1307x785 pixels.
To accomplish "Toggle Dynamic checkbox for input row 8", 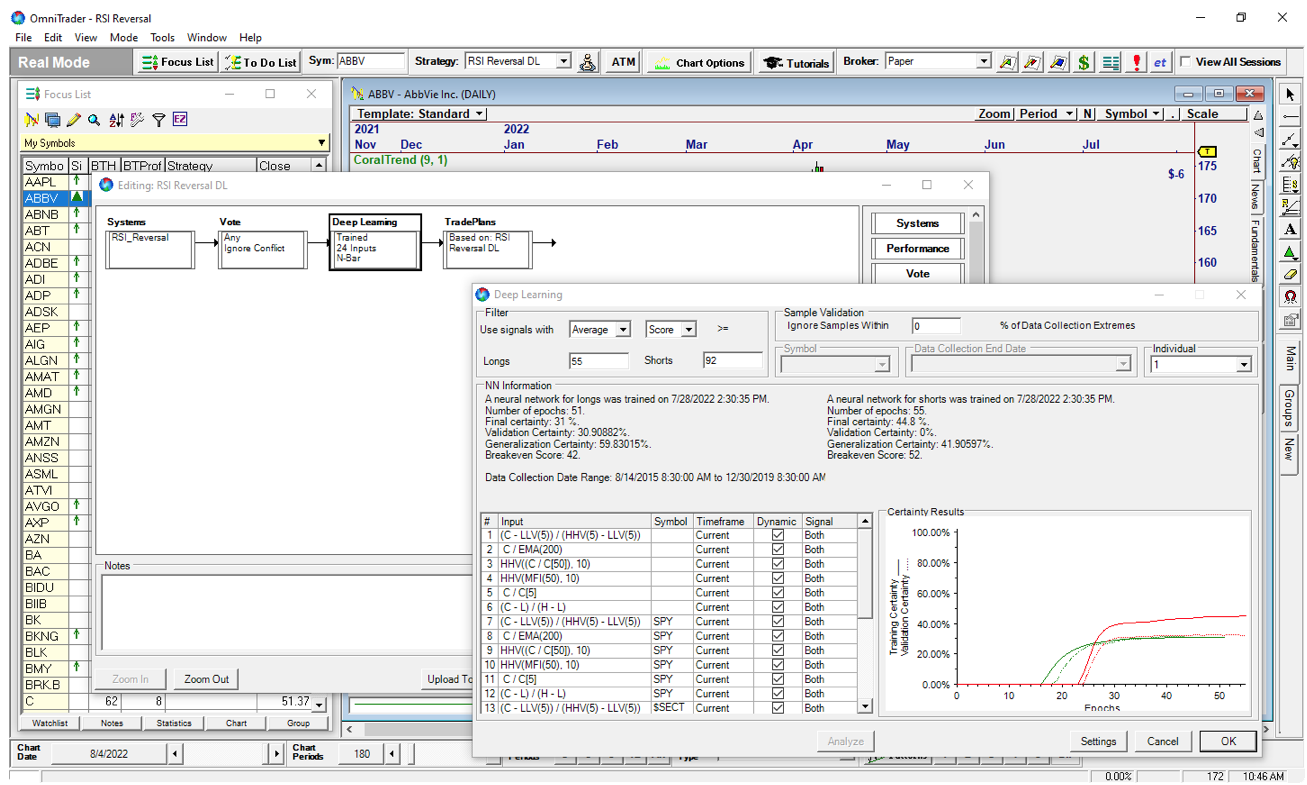I will tap(777, 636).
